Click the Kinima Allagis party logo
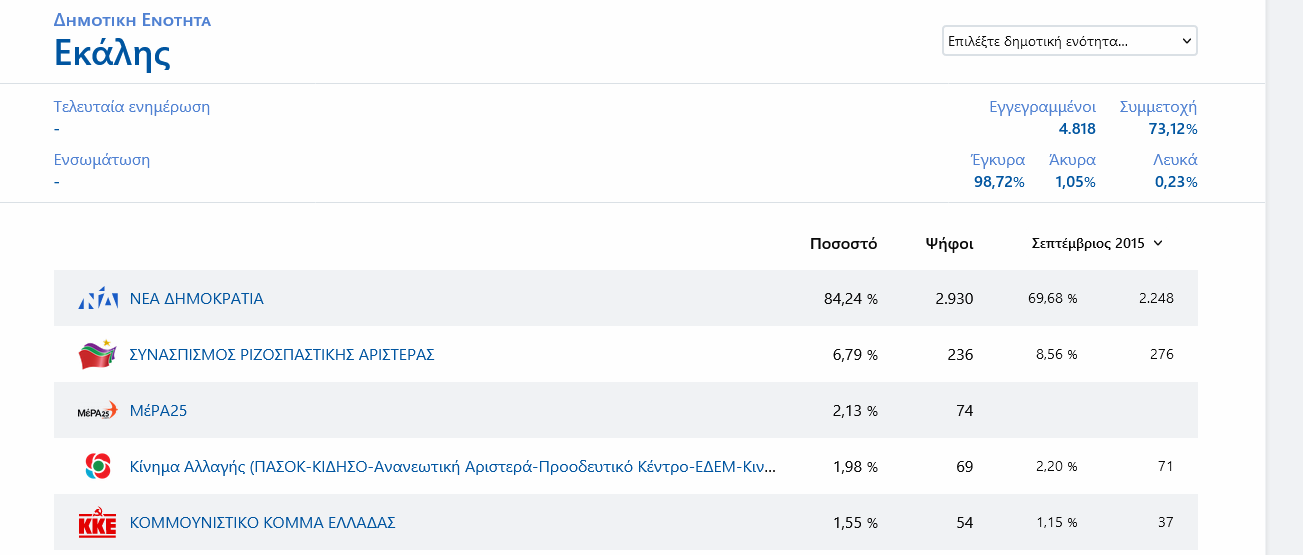This screenshot has height=555, width=1303. pyautogui.click(x=98, y=466)
